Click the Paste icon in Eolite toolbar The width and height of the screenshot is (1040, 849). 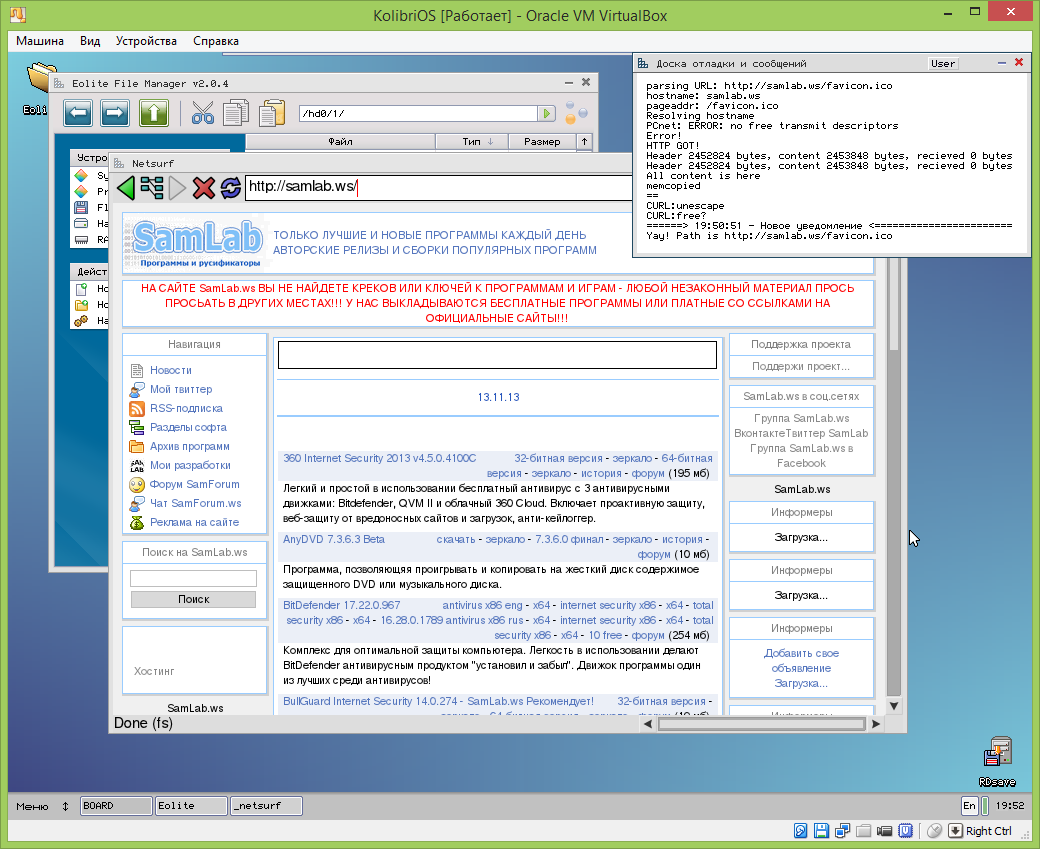(x=271, y=112)
